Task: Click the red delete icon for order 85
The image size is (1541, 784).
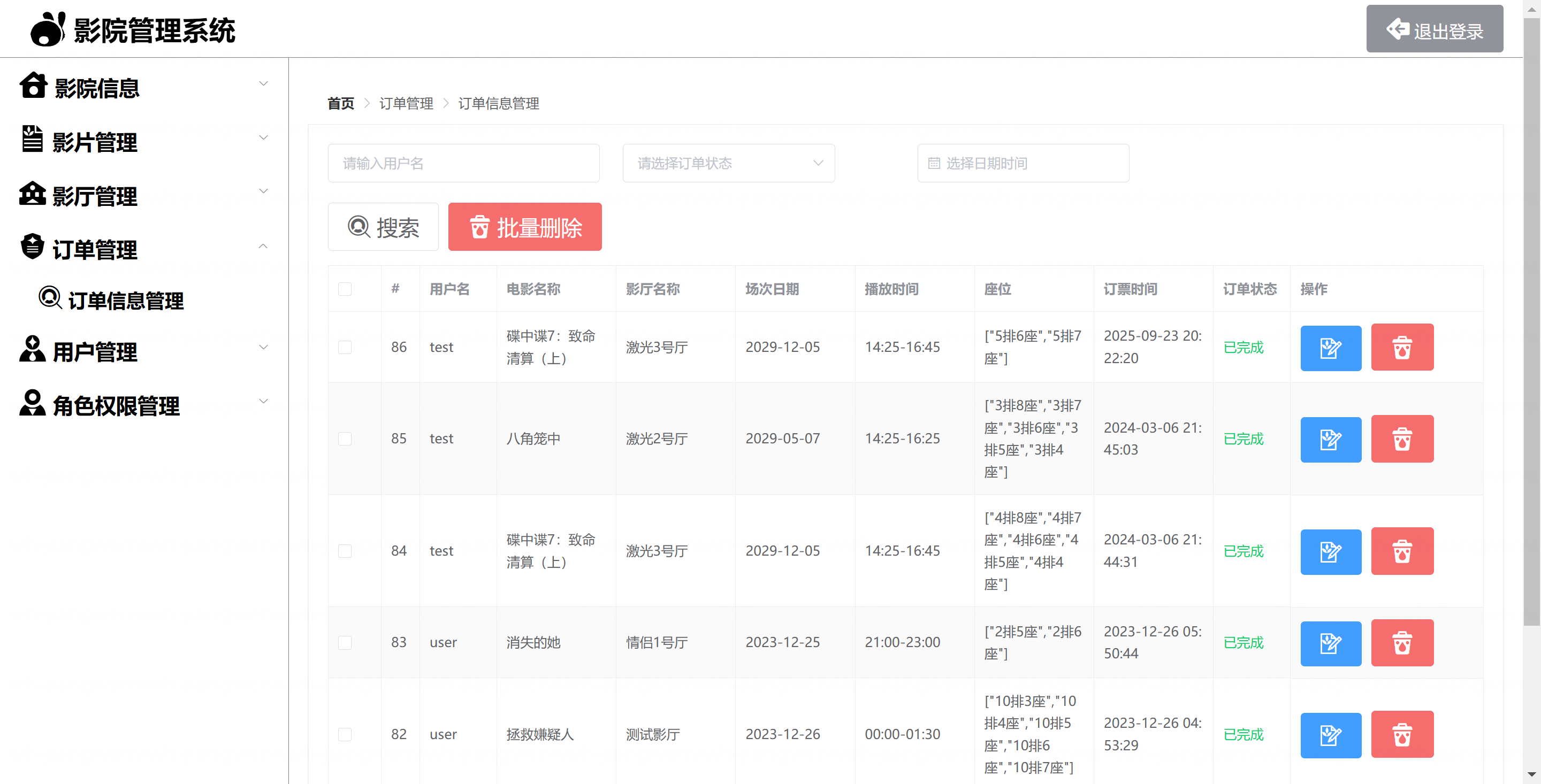Action: pyautogui.click(x=1402, y=439)
